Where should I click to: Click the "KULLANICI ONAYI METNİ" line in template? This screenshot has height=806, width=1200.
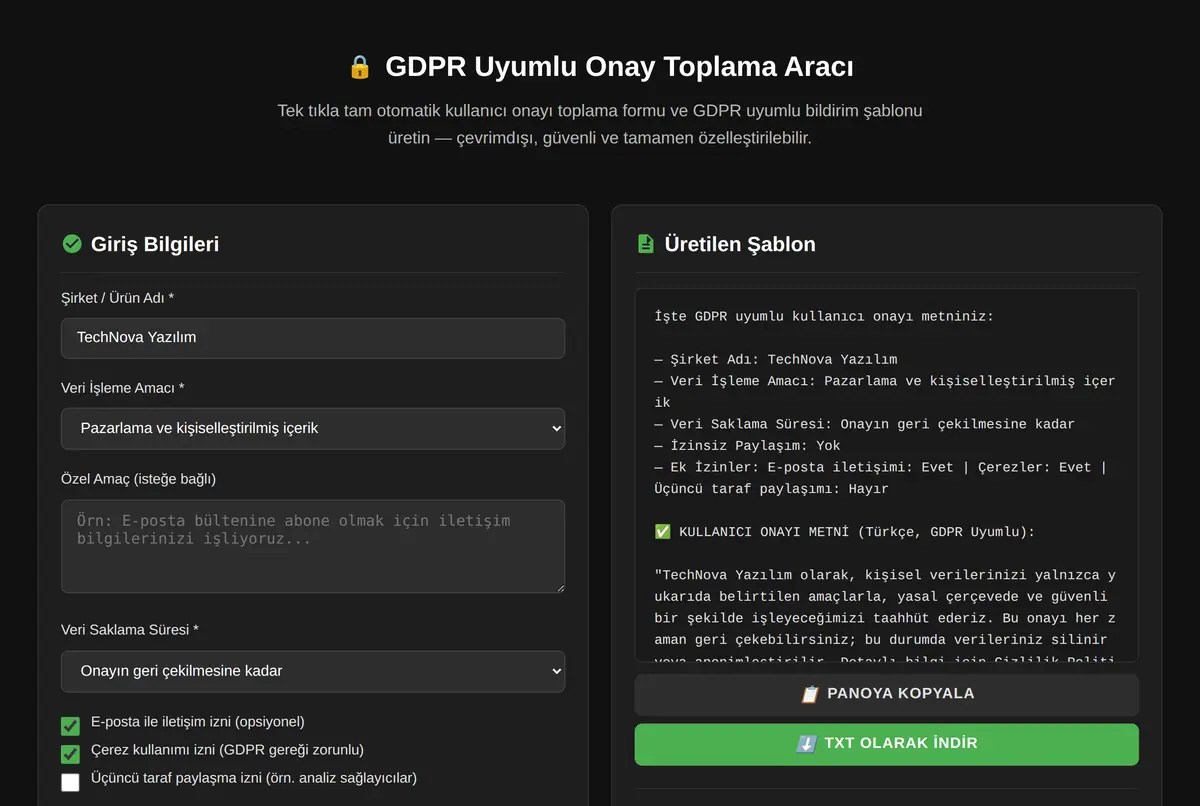[x=844, y=532]
